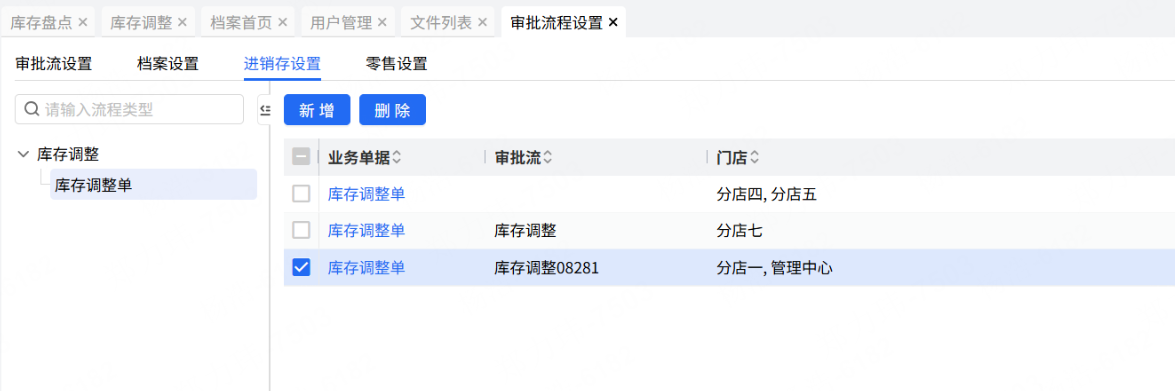Open the 零售设置 tab
The width and height of the screenshot is (1175, 391).
coord(396,64)
